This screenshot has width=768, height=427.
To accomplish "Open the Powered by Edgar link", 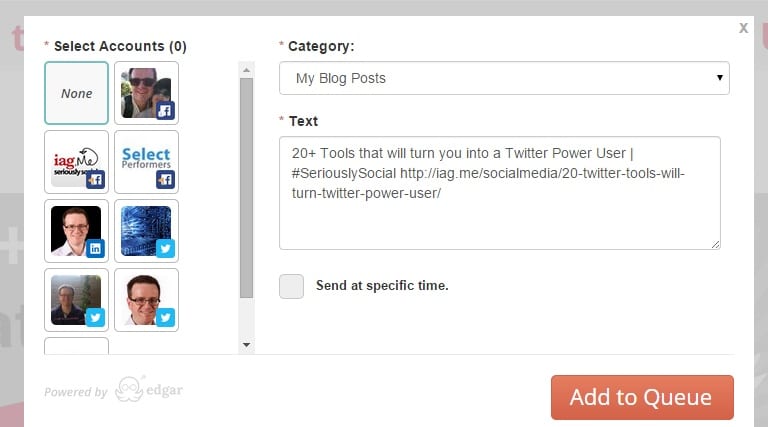I will pos(114,390).
